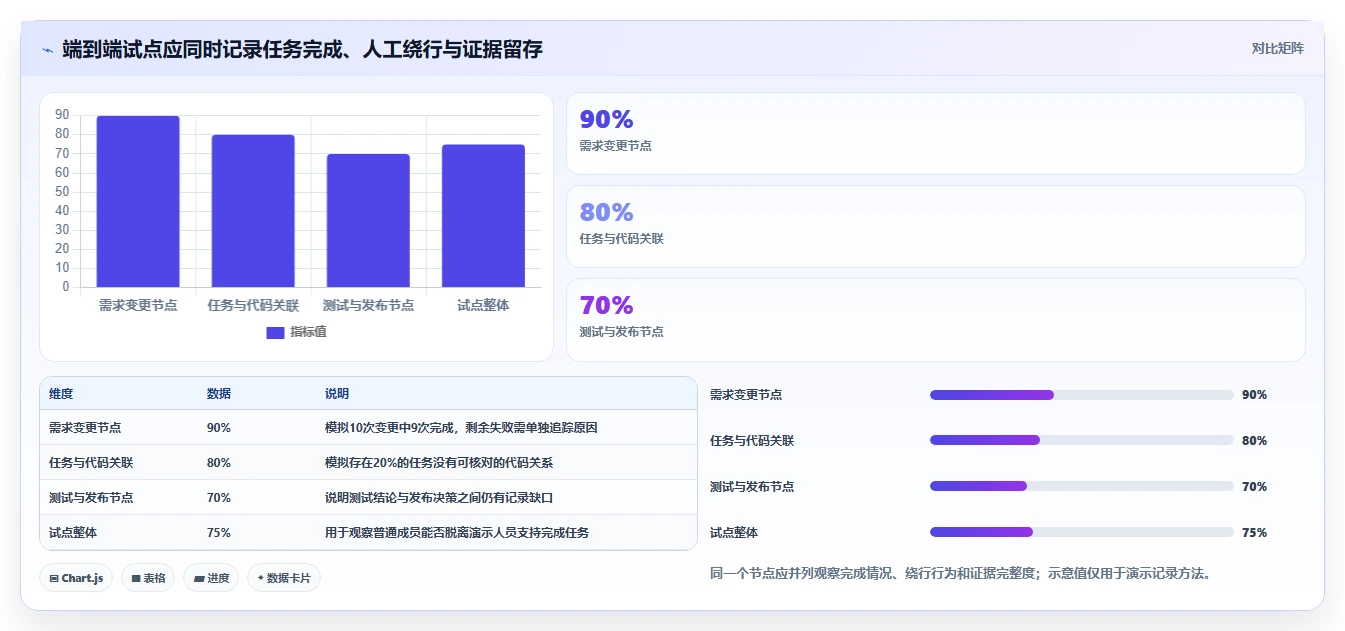This screenshot has width=1345, height=631.
Task: Click the 试点整体 75% progress bar
Action: pyautogui.click(x=1081, y=532)
